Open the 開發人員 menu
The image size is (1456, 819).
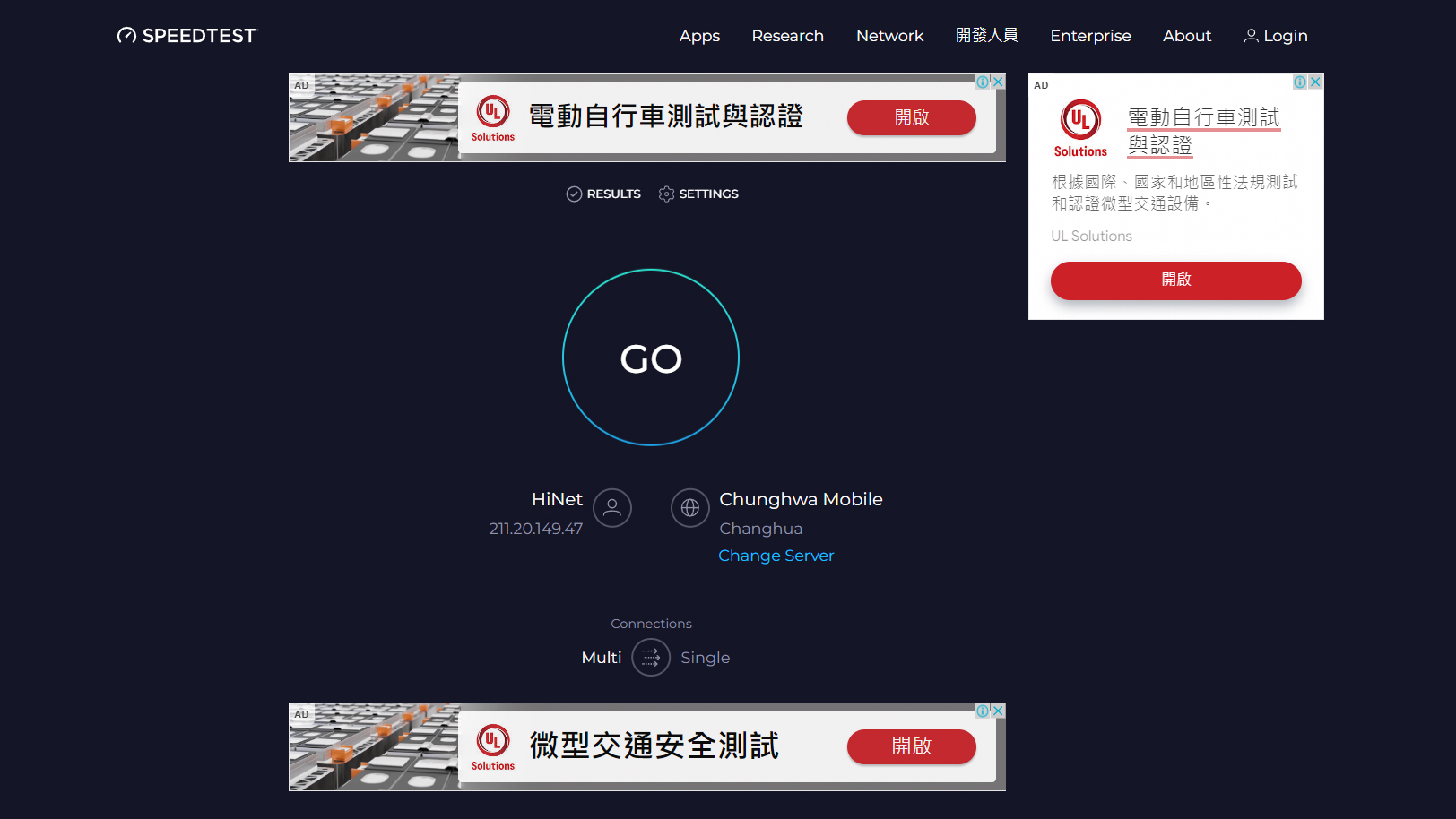click(986, 36)
